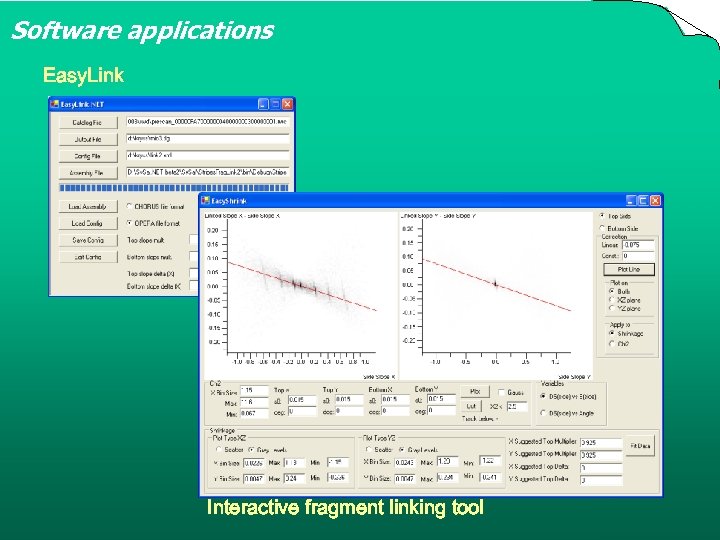720x540 pixels.
Task: Minimize the EasyLink.NET window
Action: [x=263, y=104]
